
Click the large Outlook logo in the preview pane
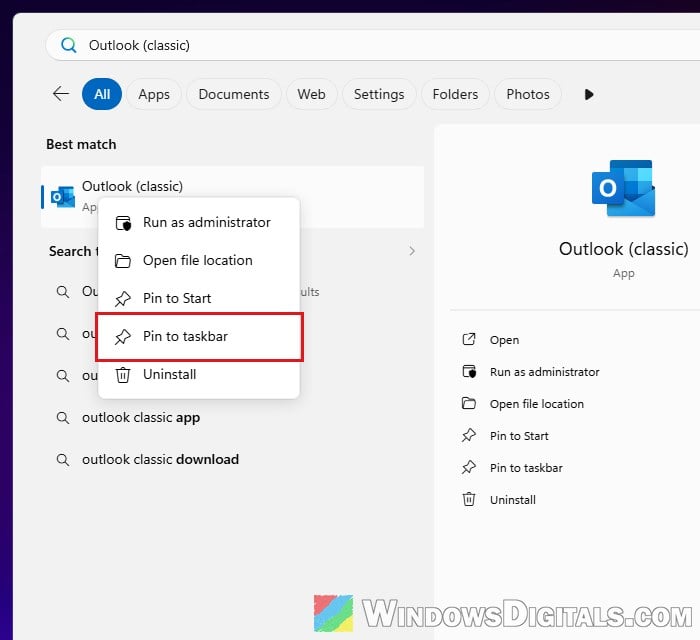[x=624, y=188]
